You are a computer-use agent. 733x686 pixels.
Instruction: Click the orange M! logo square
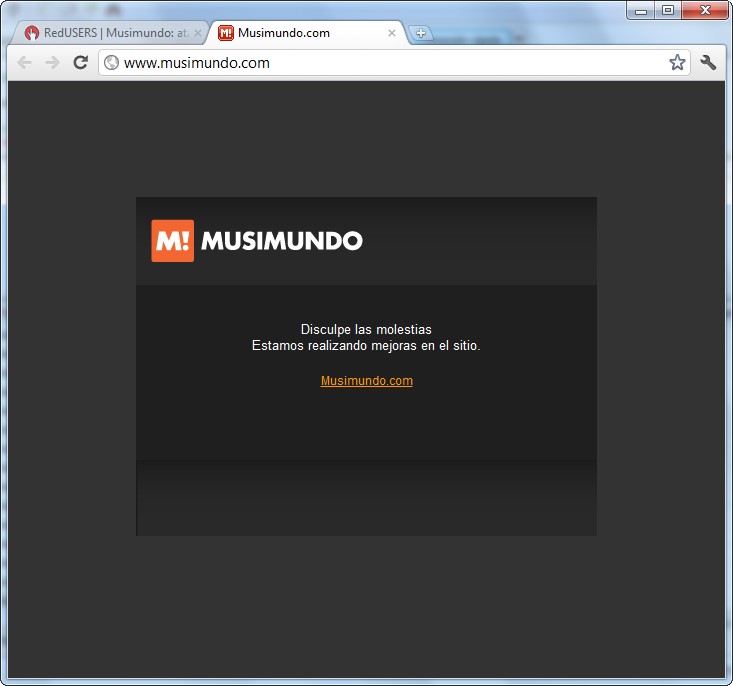click(172, 241)
